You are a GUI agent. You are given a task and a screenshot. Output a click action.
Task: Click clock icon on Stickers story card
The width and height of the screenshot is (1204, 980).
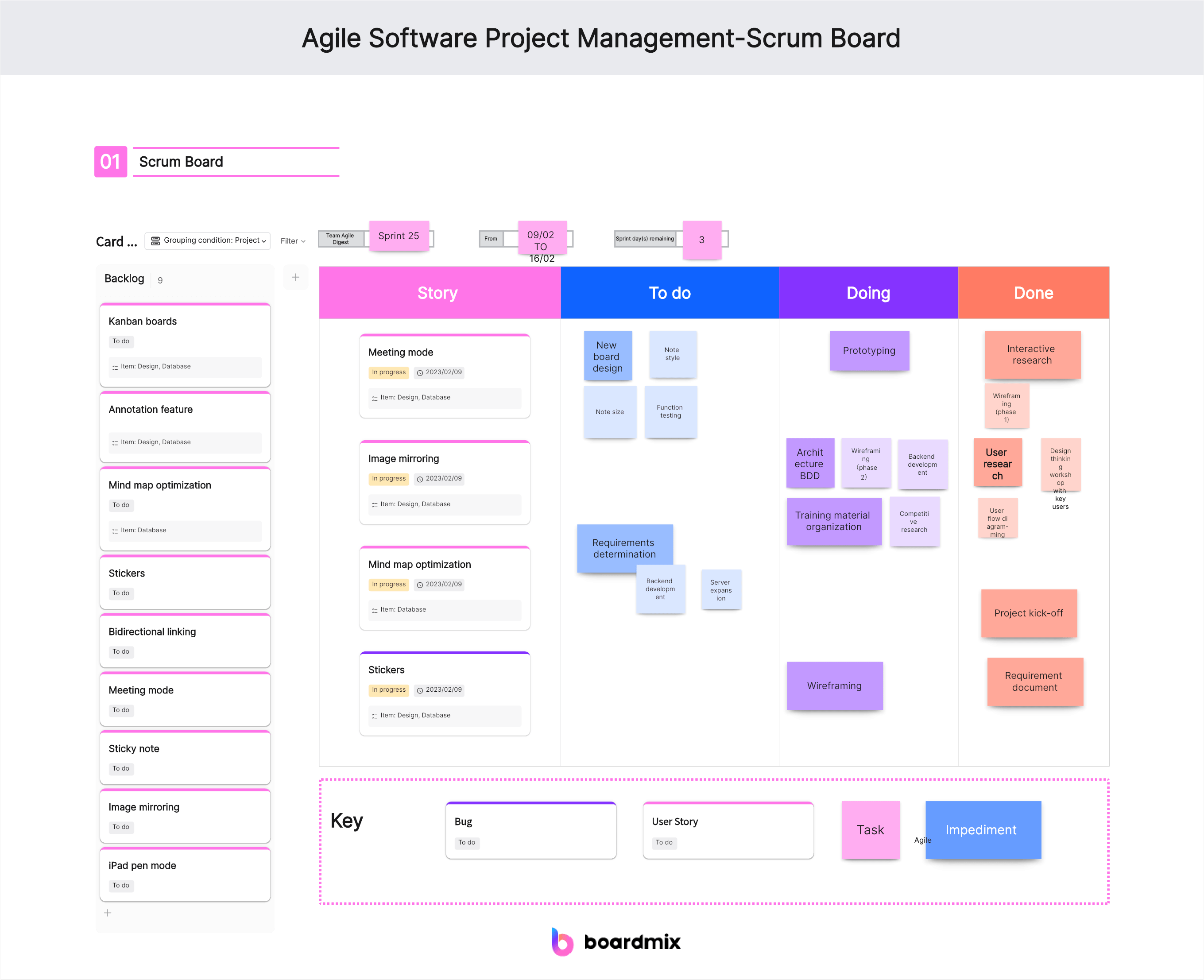pyautogui.click(x=419, y=690)
